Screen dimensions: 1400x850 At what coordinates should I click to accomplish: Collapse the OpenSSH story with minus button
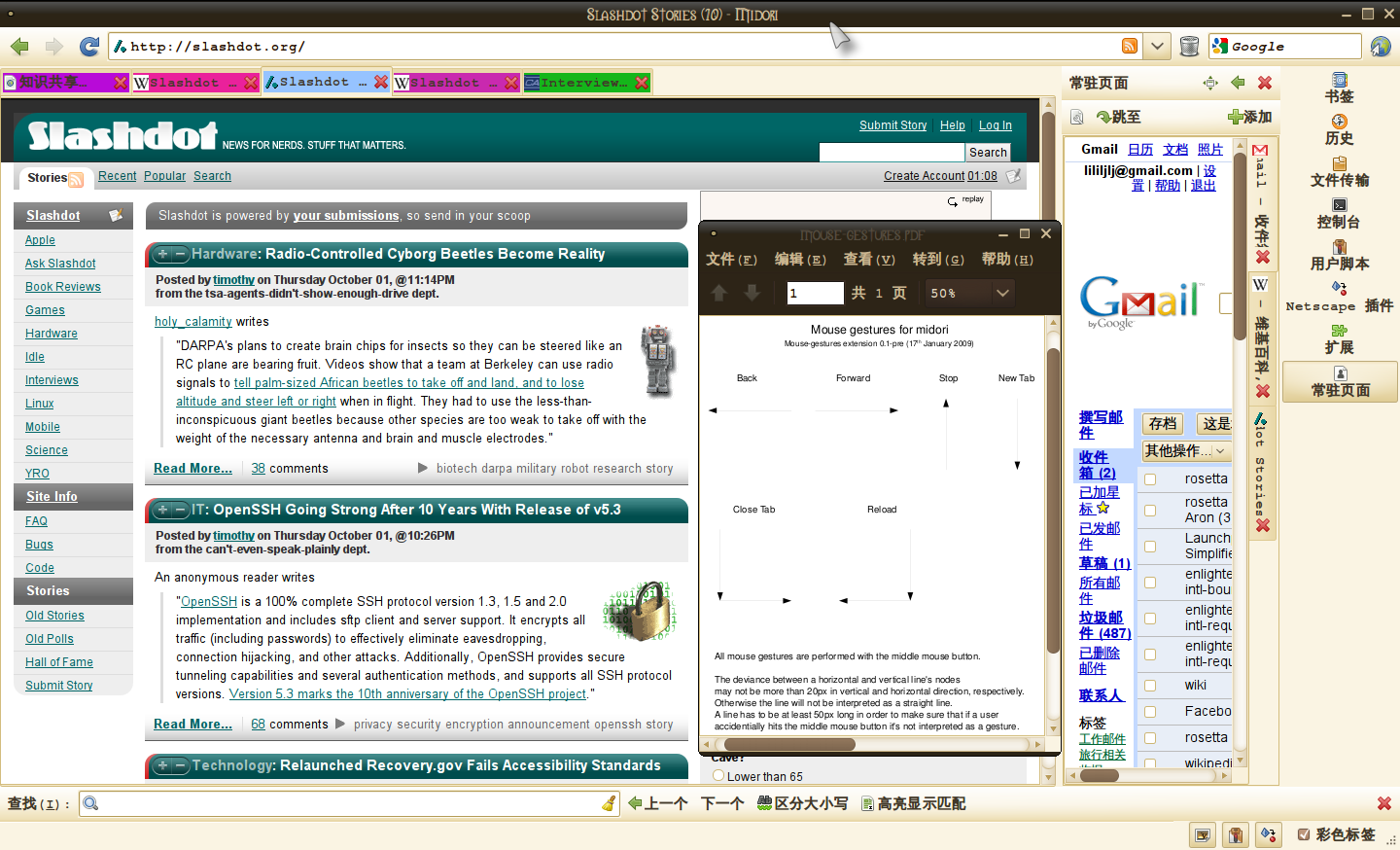tap(180, 510)
